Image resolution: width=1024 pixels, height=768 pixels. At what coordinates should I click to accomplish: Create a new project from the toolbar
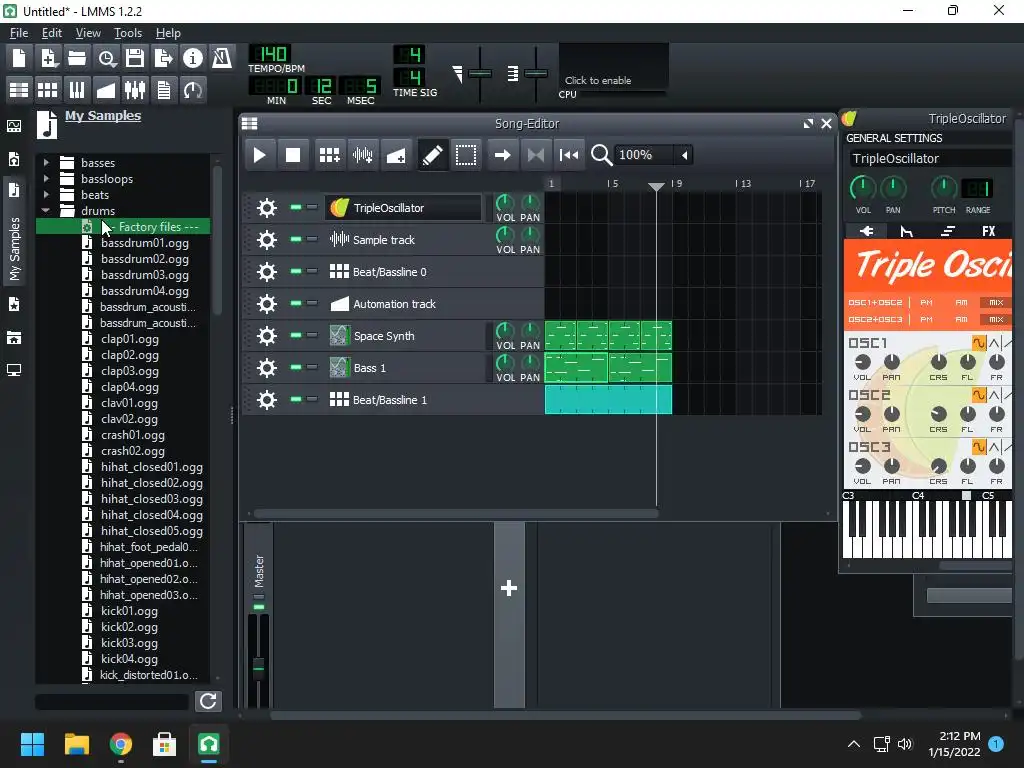(x=19, y=59)
